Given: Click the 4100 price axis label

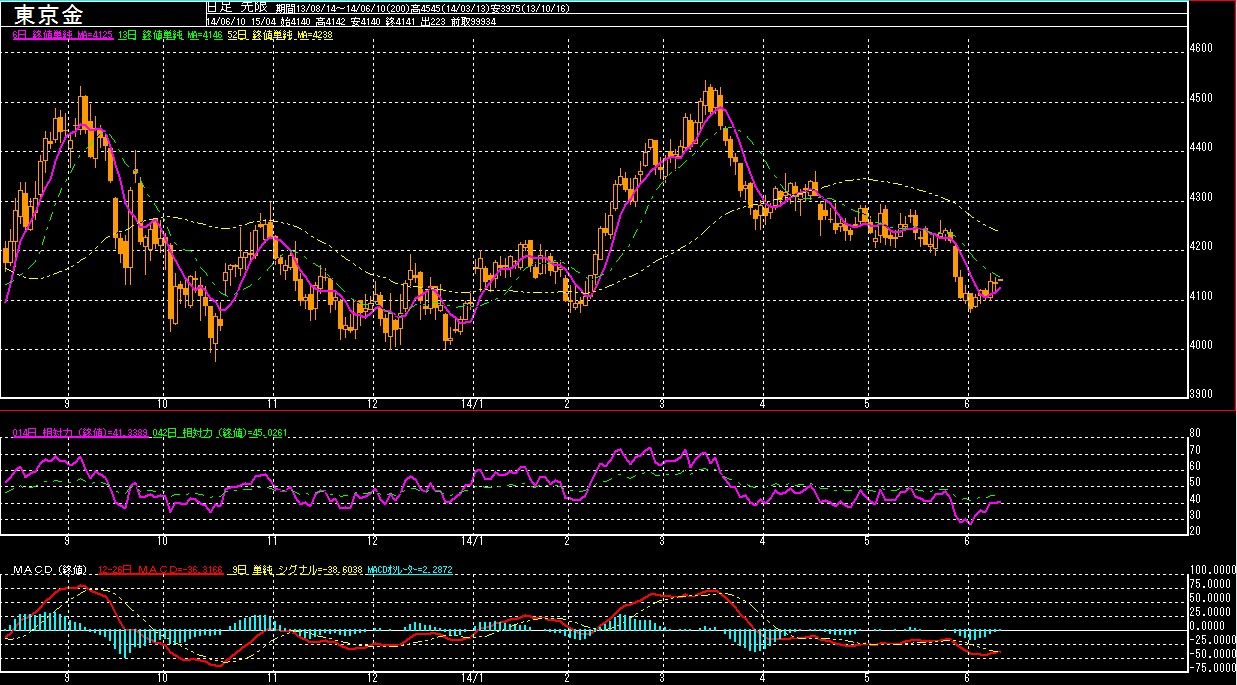Looking at the screenshot, I should pos(1201,296).
